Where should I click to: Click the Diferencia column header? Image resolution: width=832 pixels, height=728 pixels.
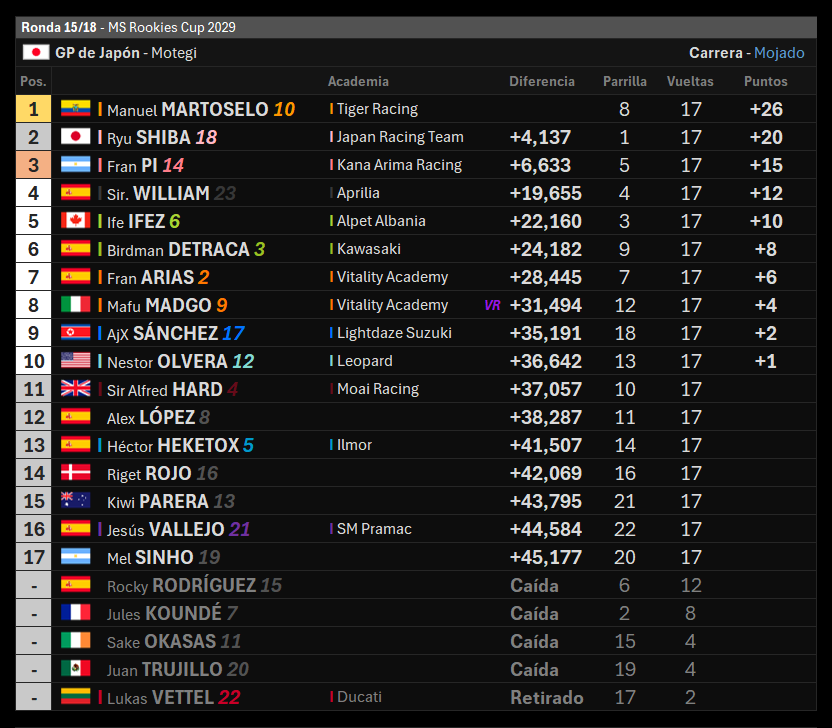point(542,81)
